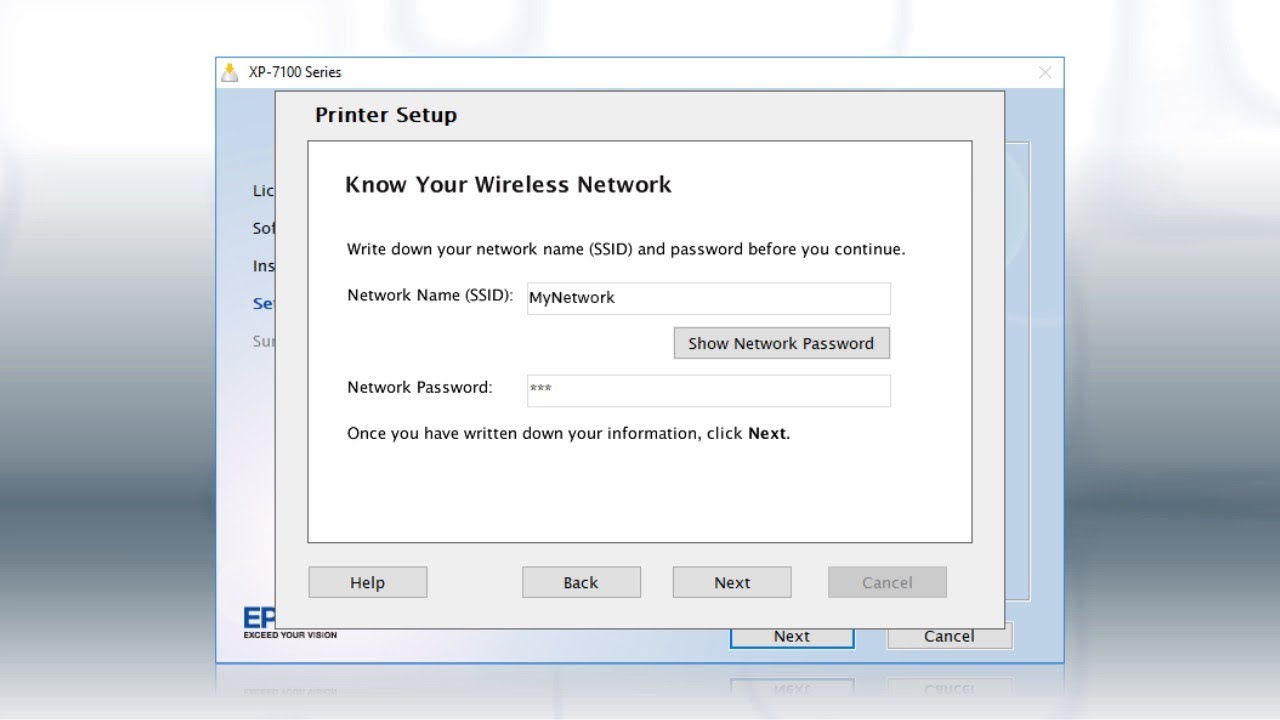This screenshot has width=1280, height=720.
Task: Select the partially hidden "Lic" sidebar step
Action: [x=263, y=190]
